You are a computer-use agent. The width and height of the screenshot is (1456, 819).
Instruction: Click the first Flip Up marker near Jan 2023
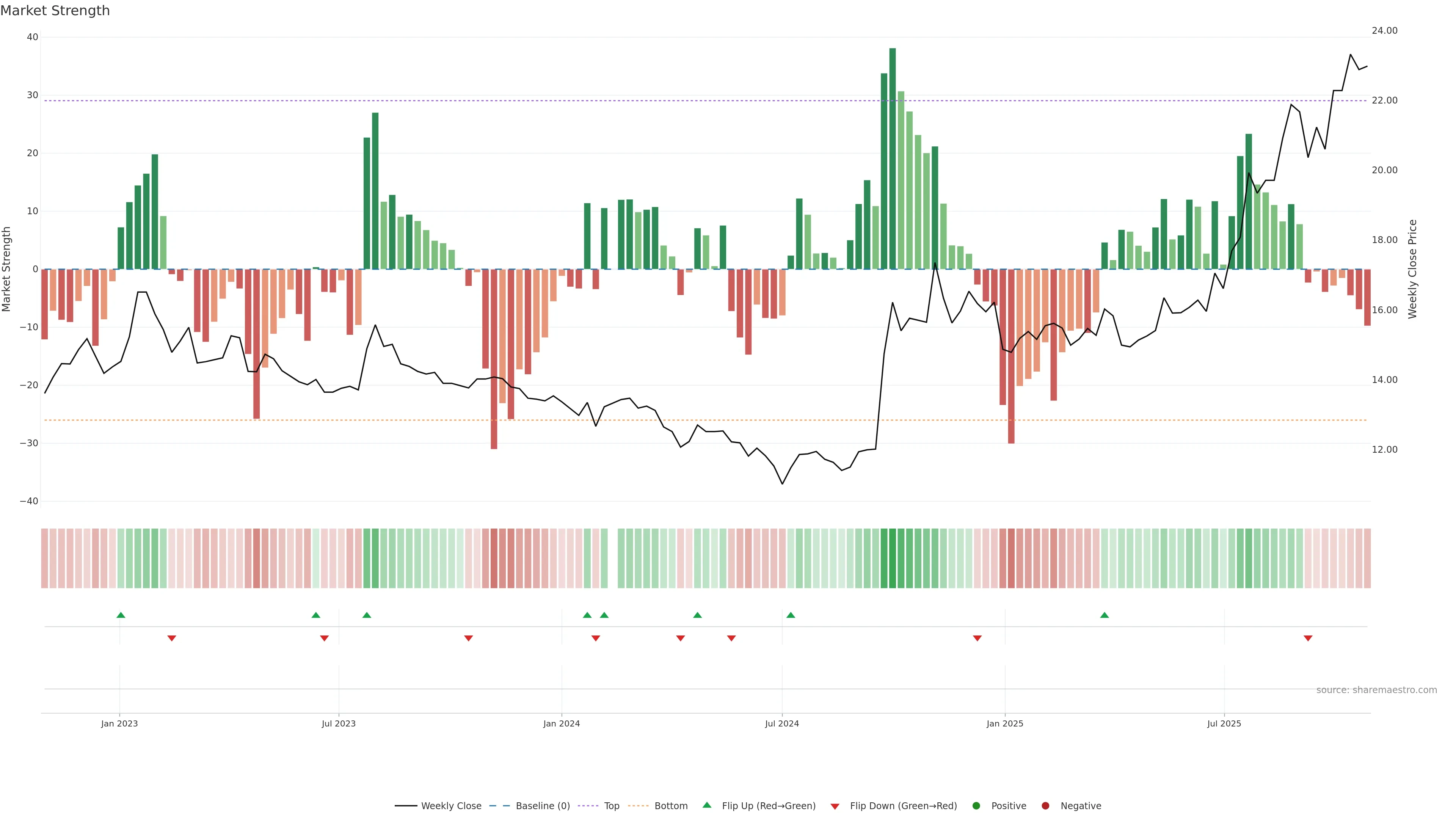click(121, 615)
